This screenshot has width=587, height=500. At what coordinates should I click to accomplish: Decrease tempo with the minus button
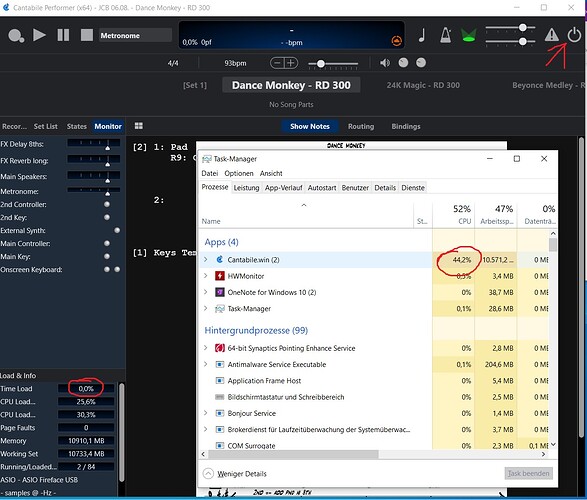[277, 63]
